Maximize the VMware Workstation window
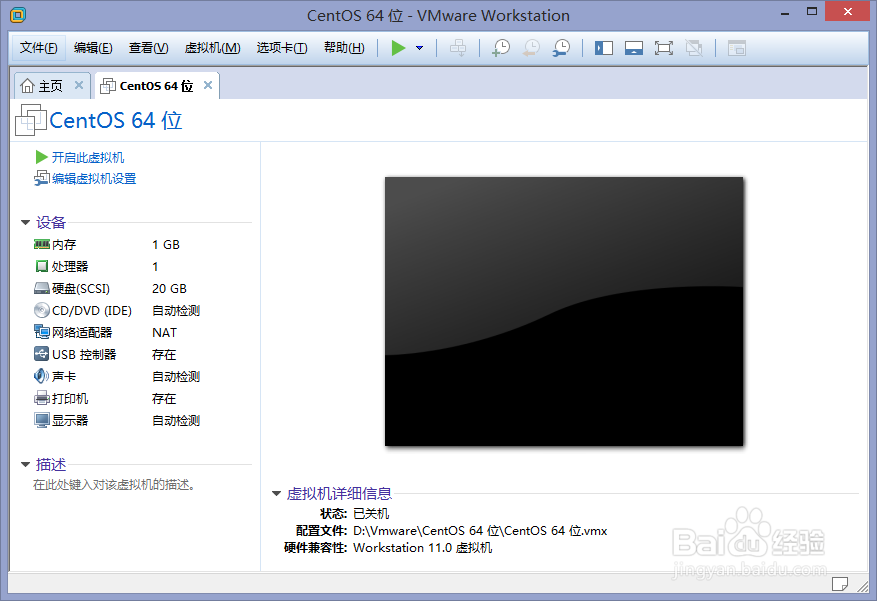Screen dimensions: 877x601 (812, 12)
